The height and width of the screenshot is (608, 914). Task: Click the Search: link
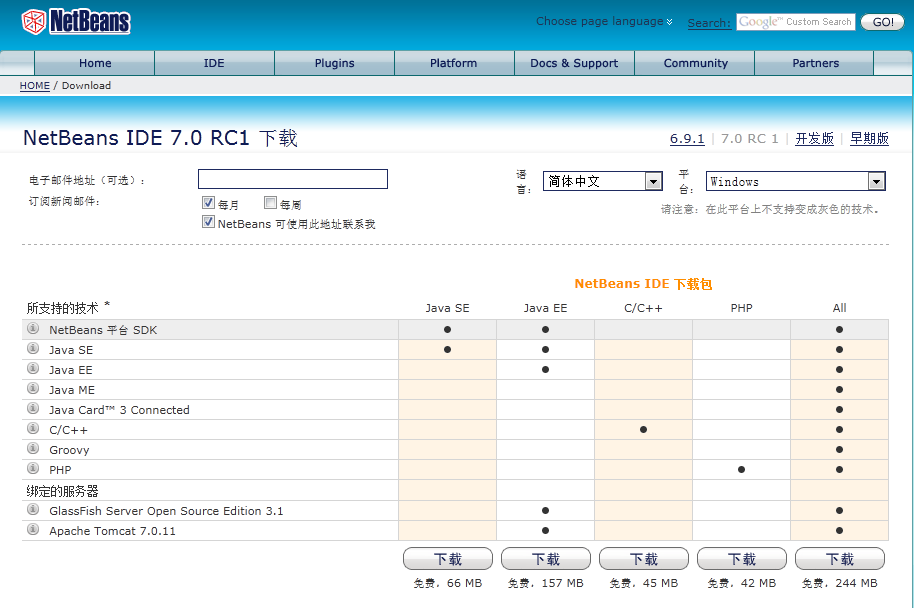[x=709, y=23]
